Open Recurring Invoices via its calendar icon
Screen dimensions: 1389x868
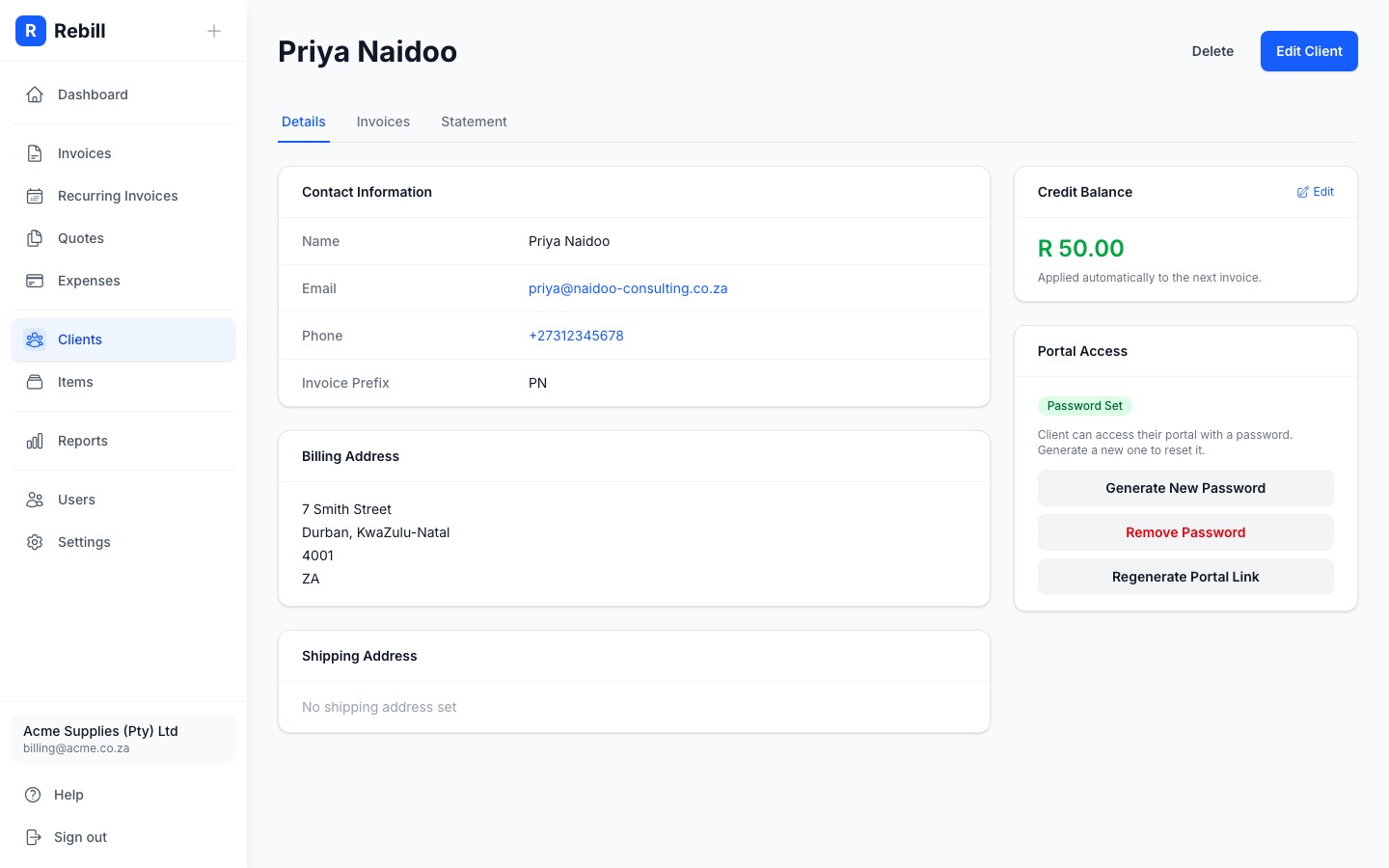(x=35, y=196)
